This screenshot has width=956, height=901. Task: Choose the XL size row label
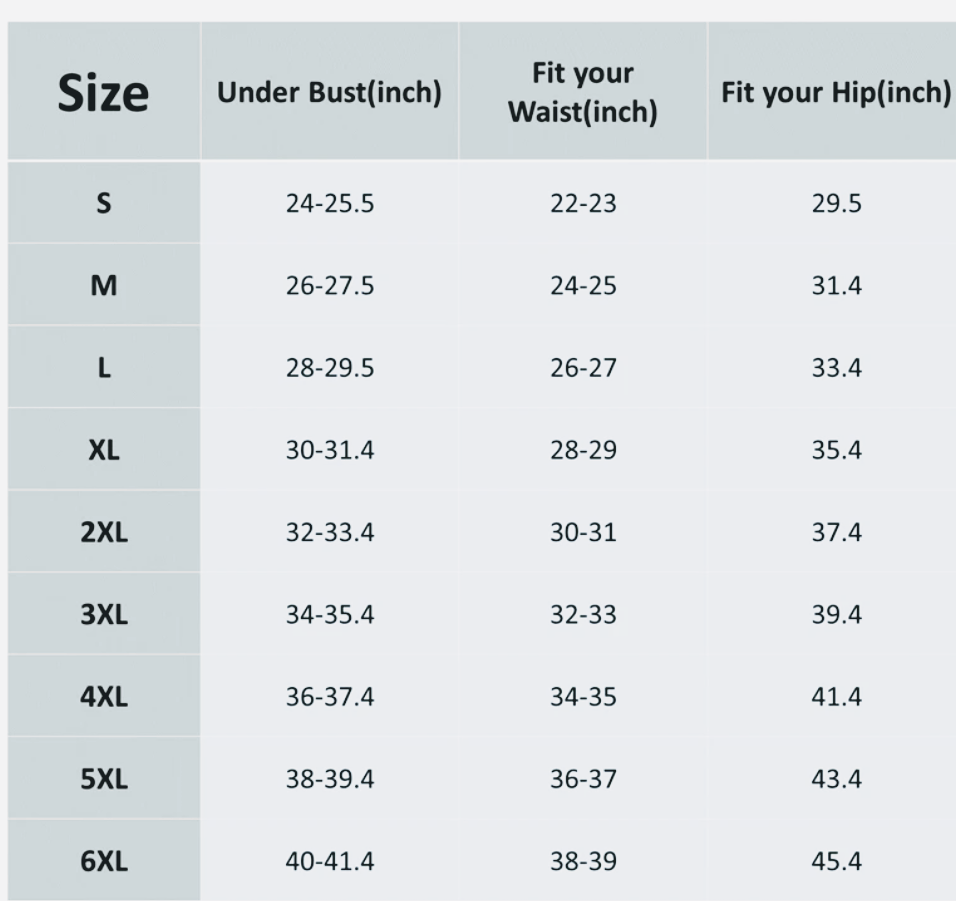coord(104,450)
